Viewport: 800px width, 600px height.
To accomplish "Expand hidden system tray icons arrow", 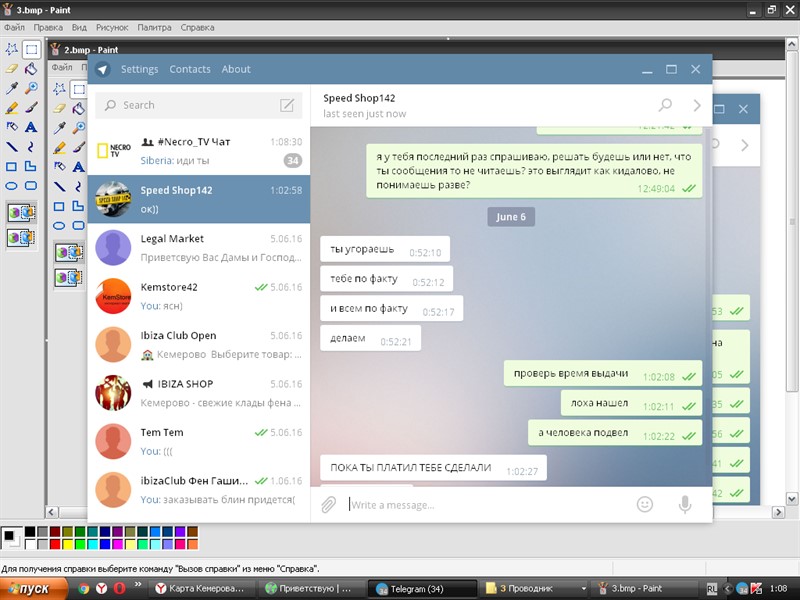I will pyautogui.click(x=728, y=589).
